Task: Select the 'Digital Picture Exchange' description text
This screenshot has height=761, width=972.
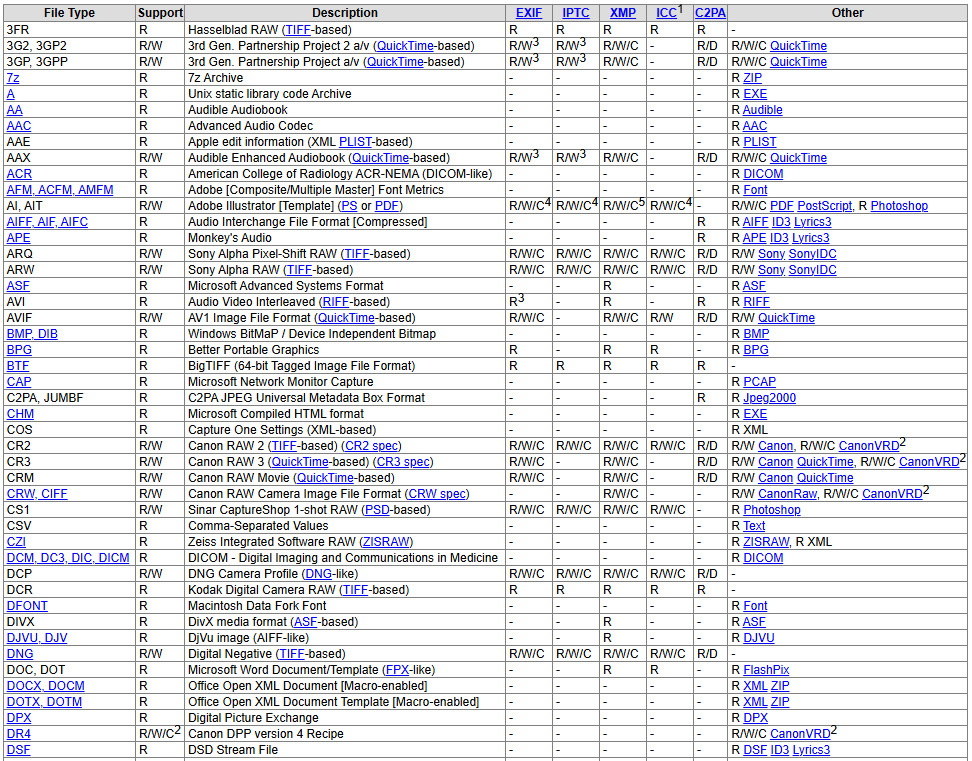Action: point(254,718)
